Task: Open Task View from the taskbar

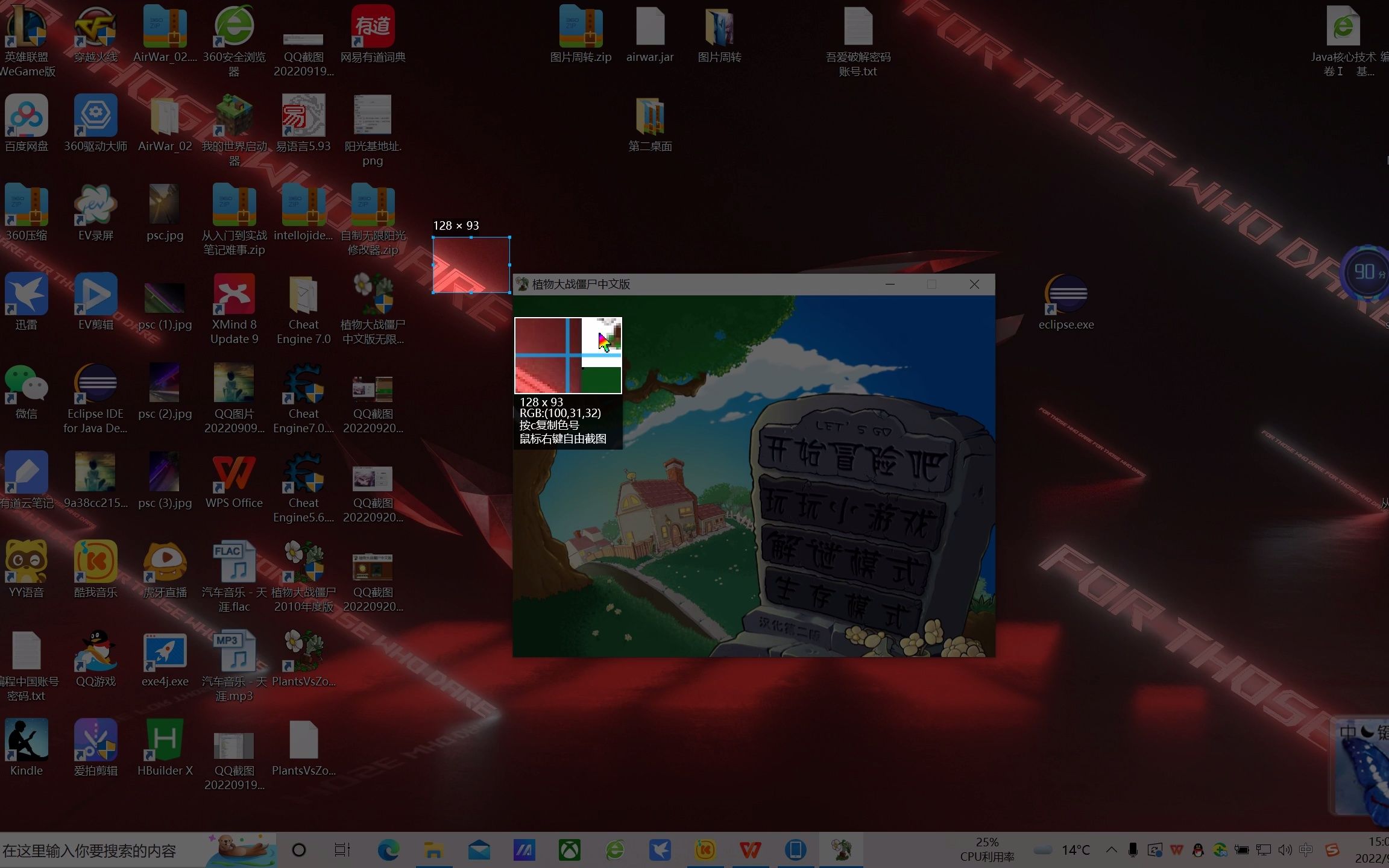Action: pyautogui.click(x=342, y=851)
